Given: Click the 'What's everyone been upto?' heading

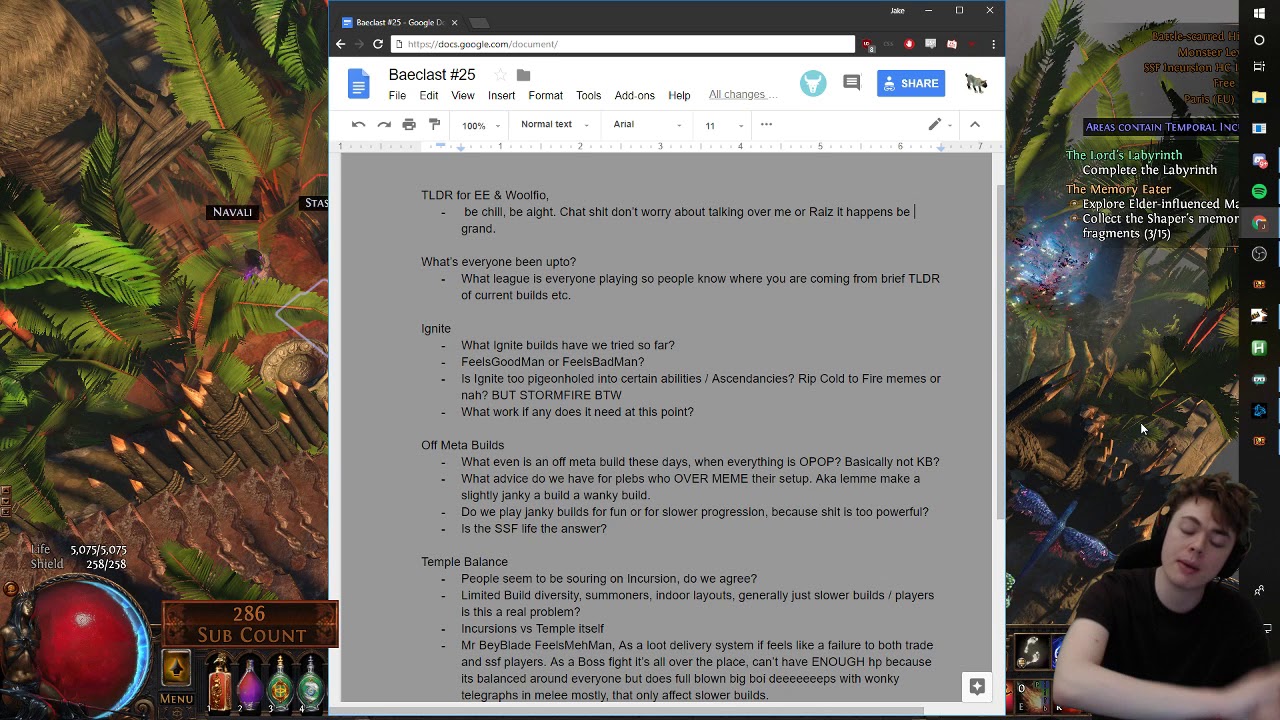Looking at the screenshot, I should tap(498, 262).
